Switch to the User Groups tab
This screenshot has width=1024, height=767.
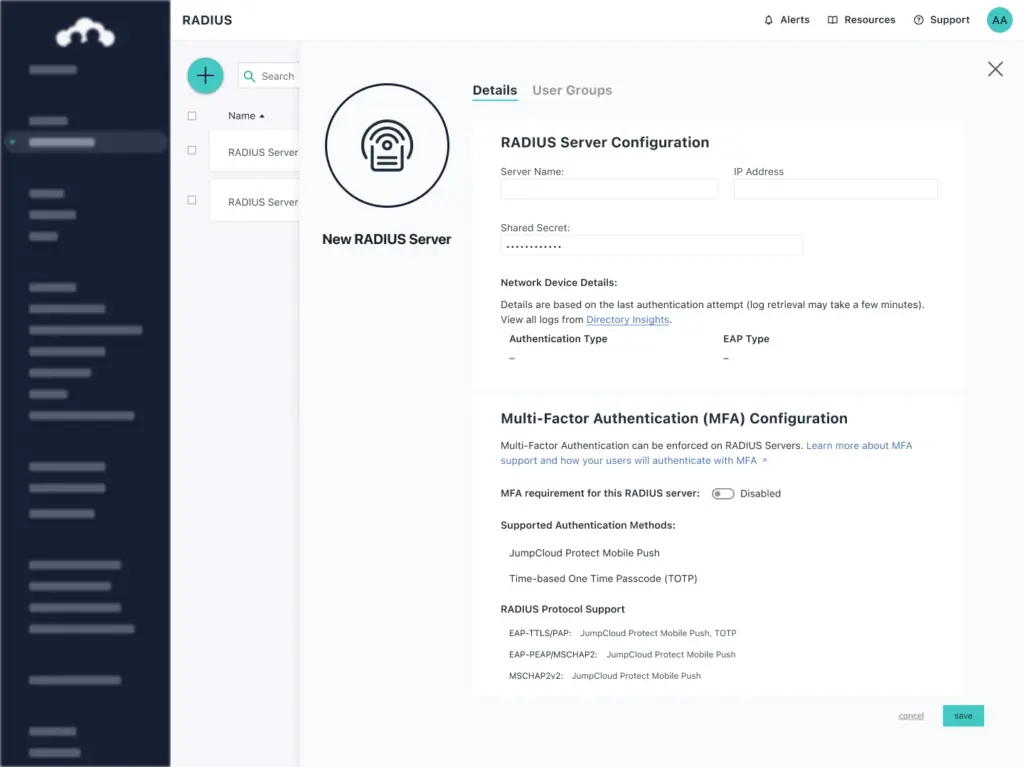coord(572,91)
